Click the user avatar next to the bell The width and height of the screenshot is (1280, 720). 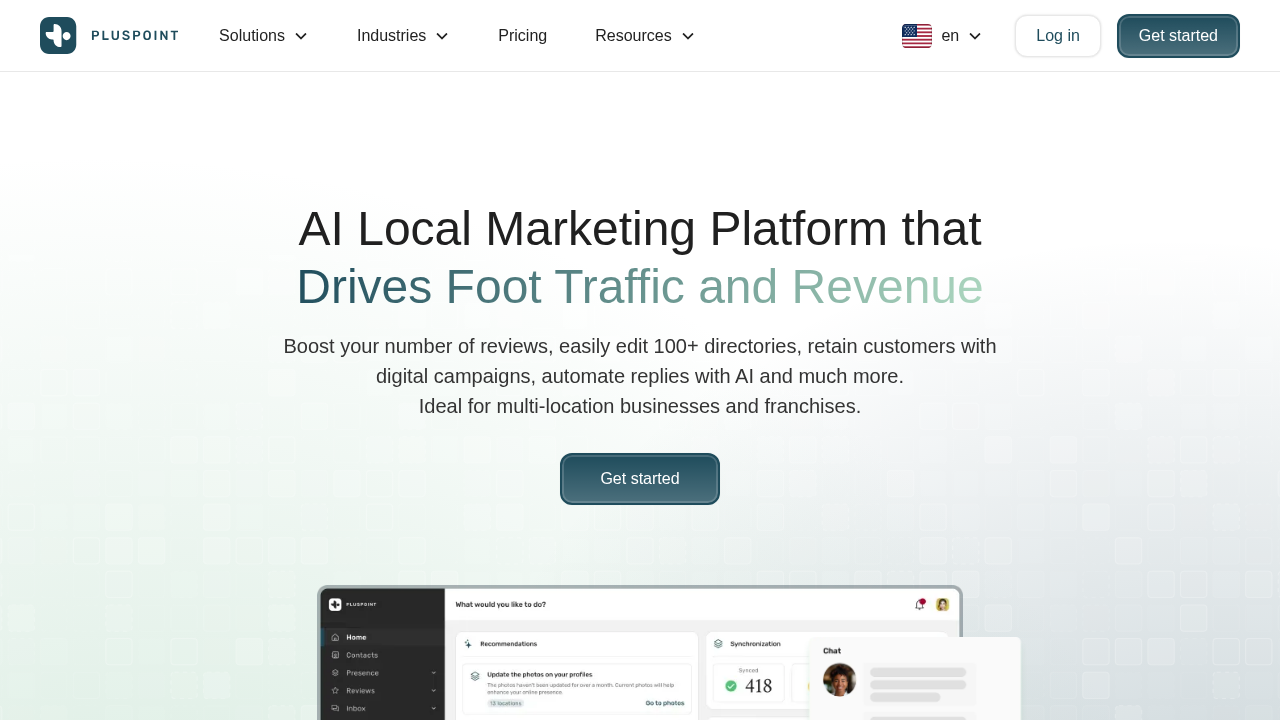point(942,604)
